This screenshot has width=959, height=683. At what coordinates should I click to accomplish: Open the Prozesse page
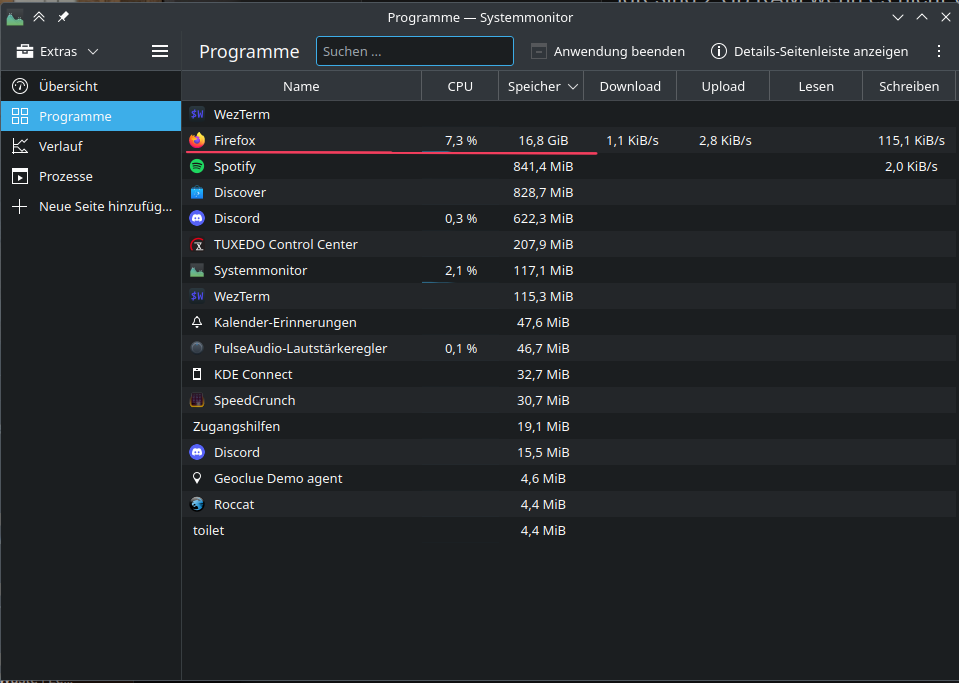pos(91,176)
